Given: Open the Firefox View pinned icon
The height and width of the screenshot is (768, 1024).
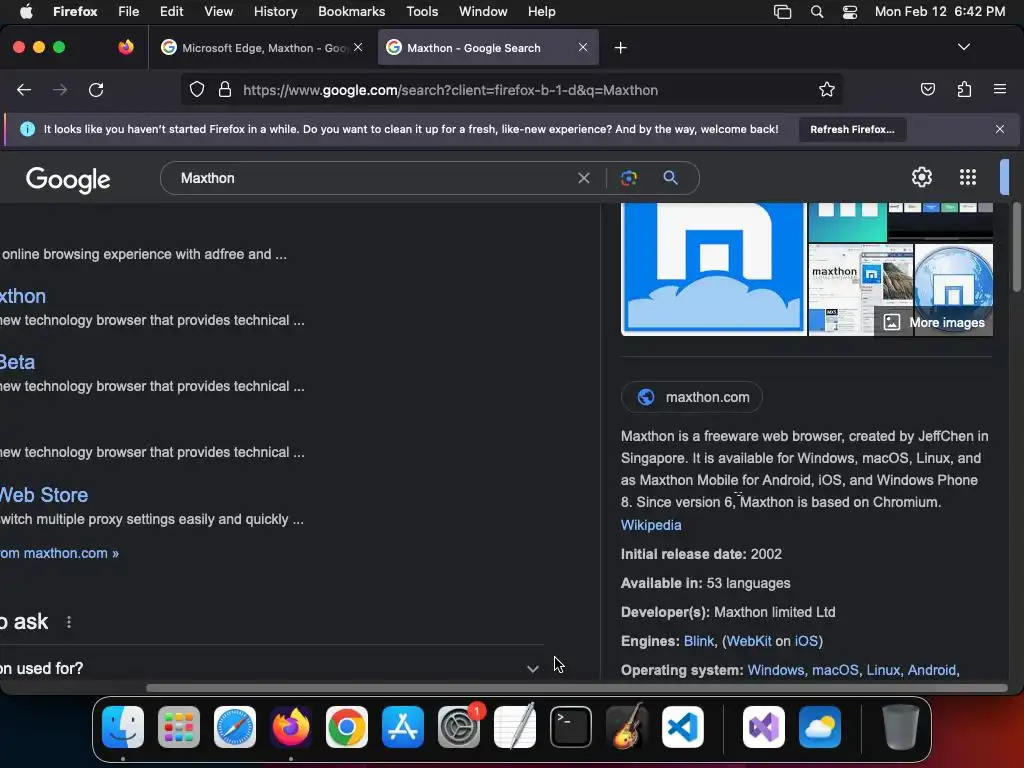Looking at the screenshot, I should pyautogui.click(x=126, y=47).
